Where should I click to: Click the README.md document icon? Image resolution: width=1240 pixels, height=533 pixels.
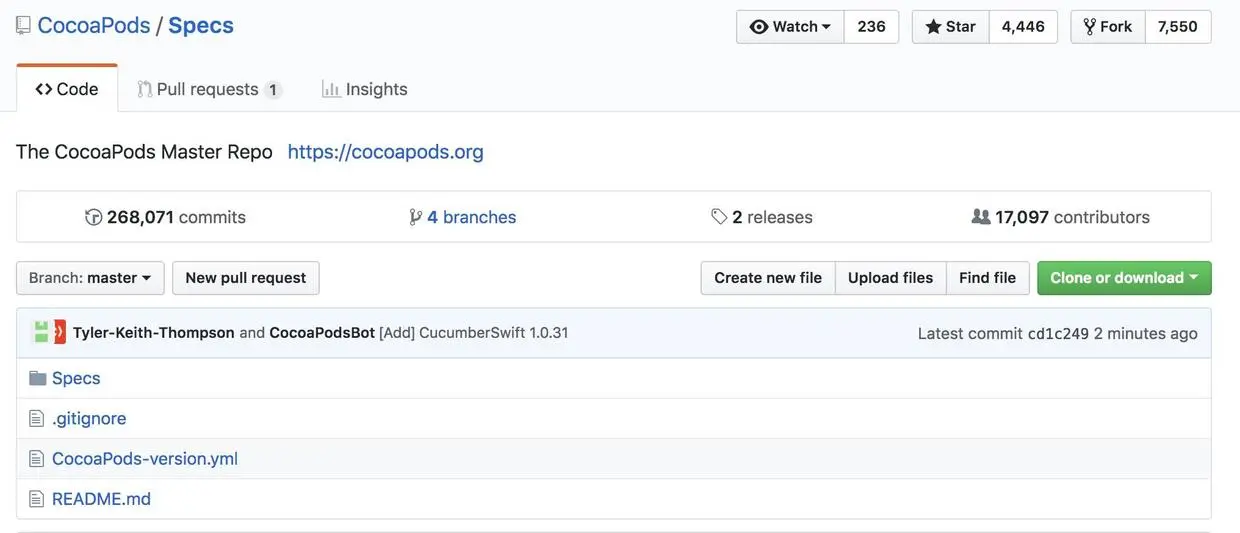[37, 498]
